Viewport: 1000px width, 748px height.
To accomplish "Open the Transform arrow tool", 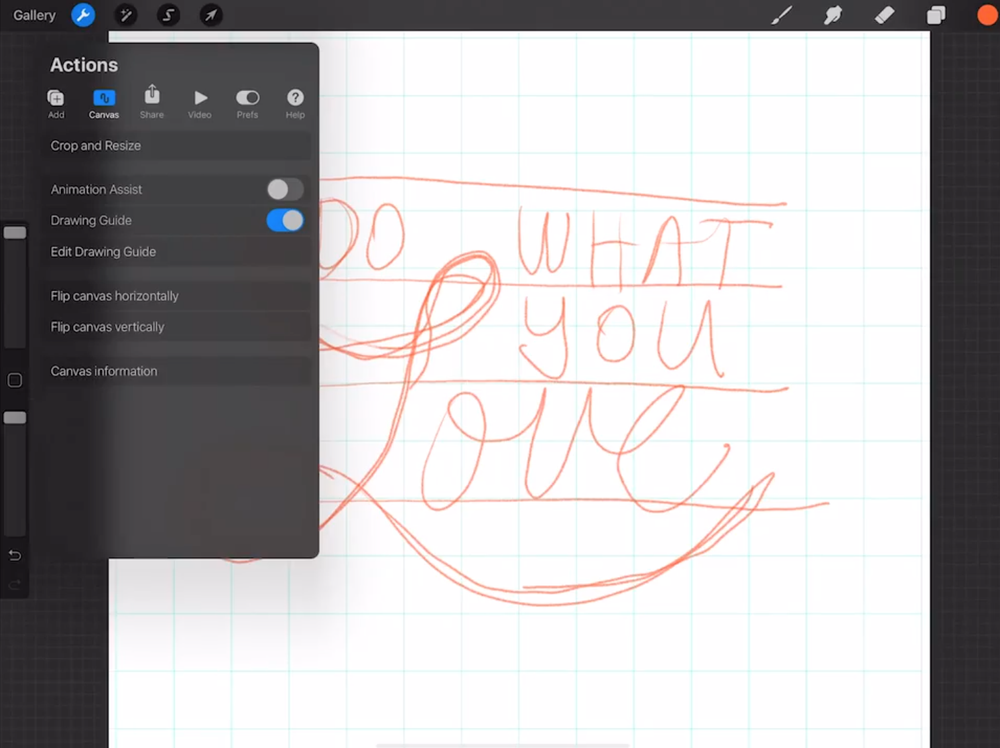I will (211, 15).
